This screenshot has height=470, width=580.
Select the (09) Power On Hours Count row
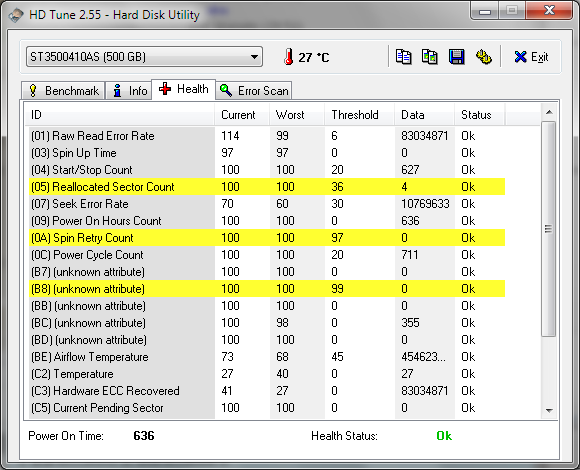click(x=267, y=221)
